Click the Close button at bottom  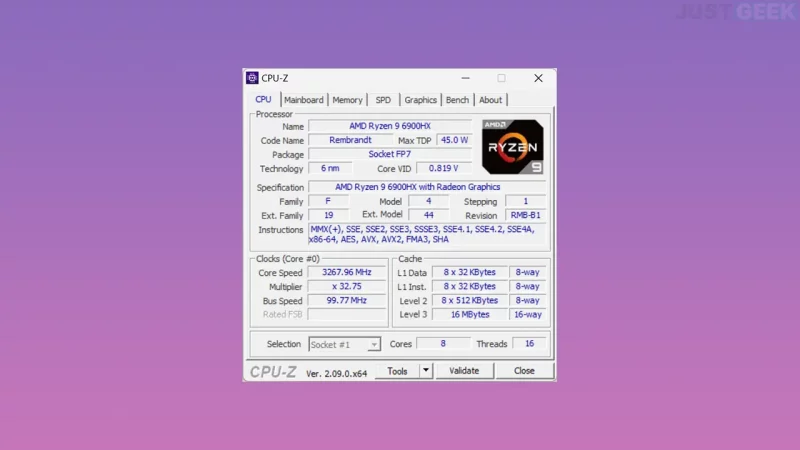click(524, 371)
